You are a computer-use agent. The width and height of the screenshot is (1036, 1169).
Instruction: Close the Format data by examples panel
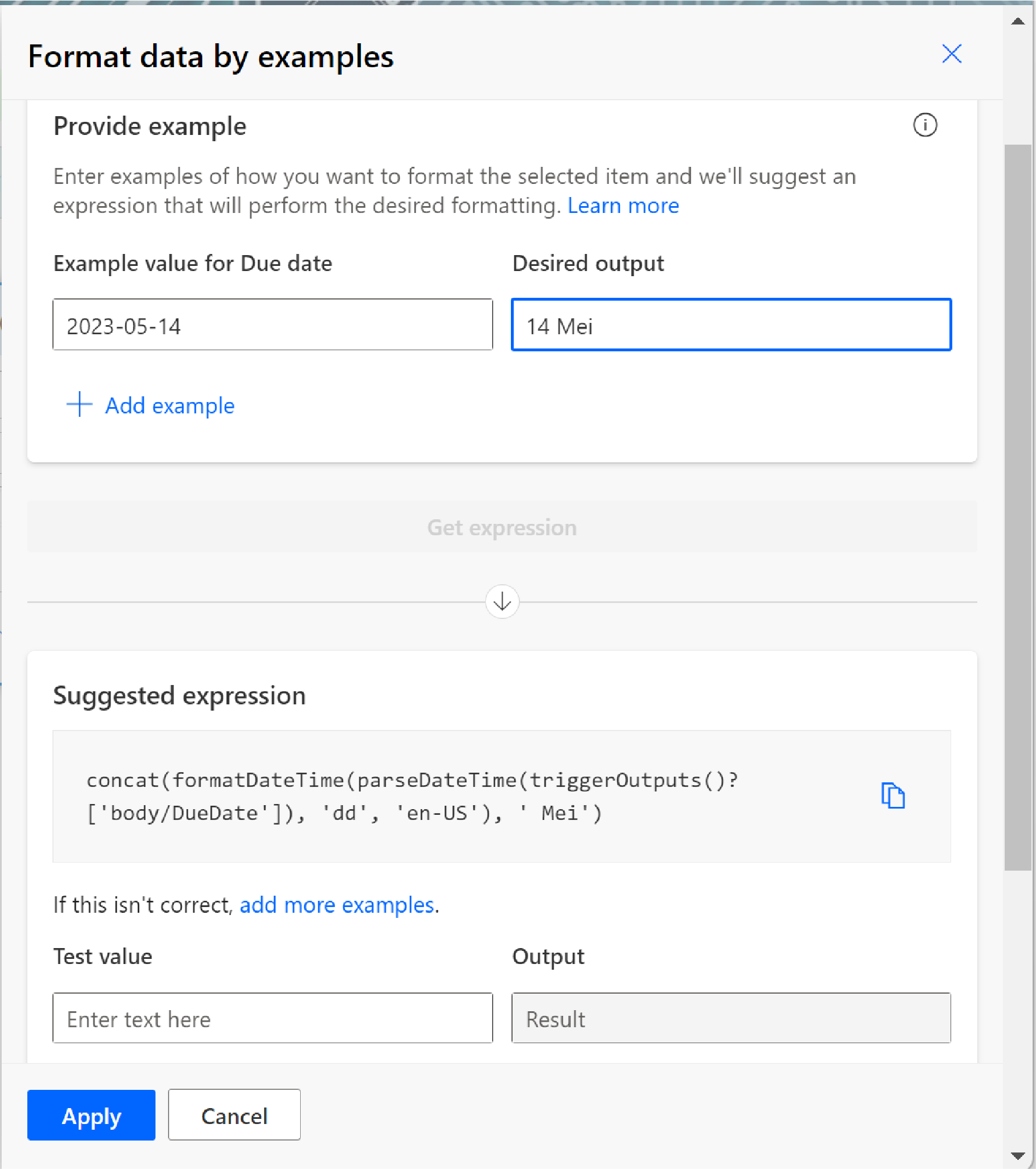tap(951, 54)
